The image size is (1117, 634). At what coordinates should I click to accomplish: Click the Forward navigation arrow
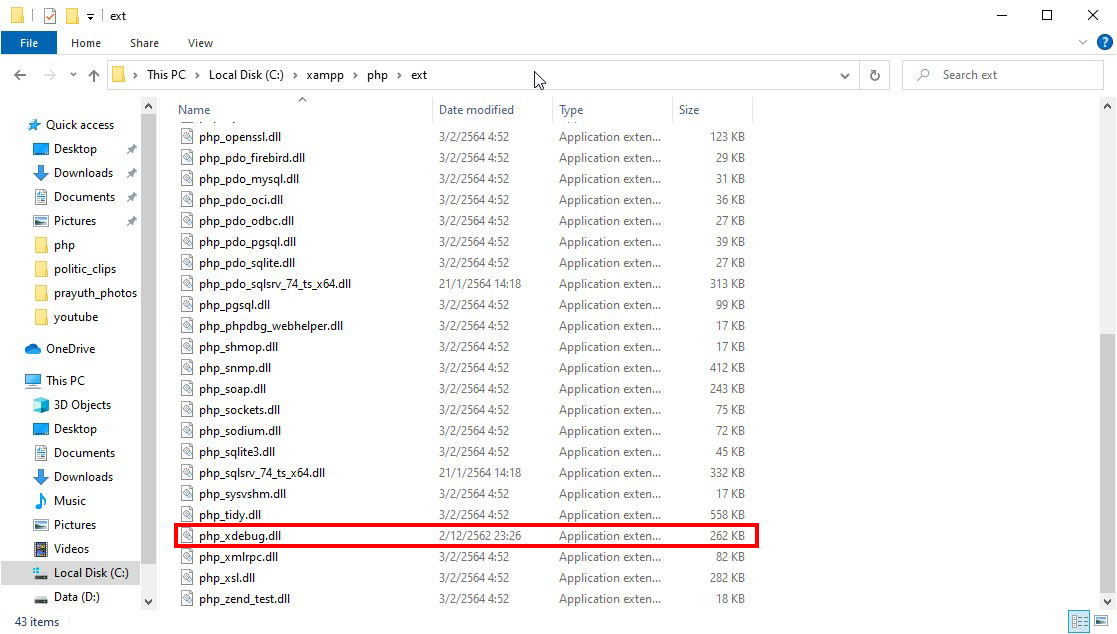(49, 75)
